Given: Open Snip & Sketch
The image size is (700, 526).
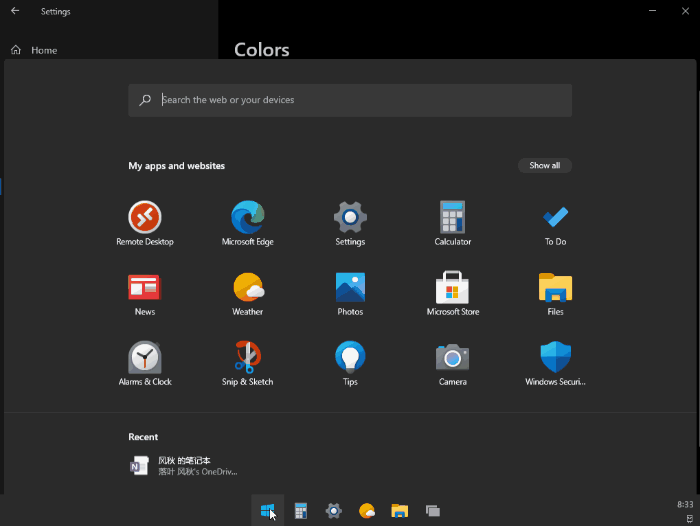Looking at the screenshot, I should click(247, 363).
